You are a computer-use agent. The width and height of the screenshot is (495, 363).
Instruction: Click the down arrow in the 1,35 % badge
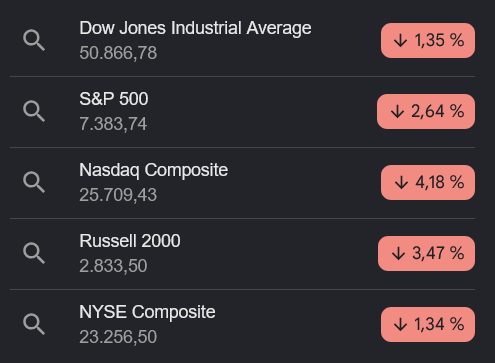pos(400,41)
